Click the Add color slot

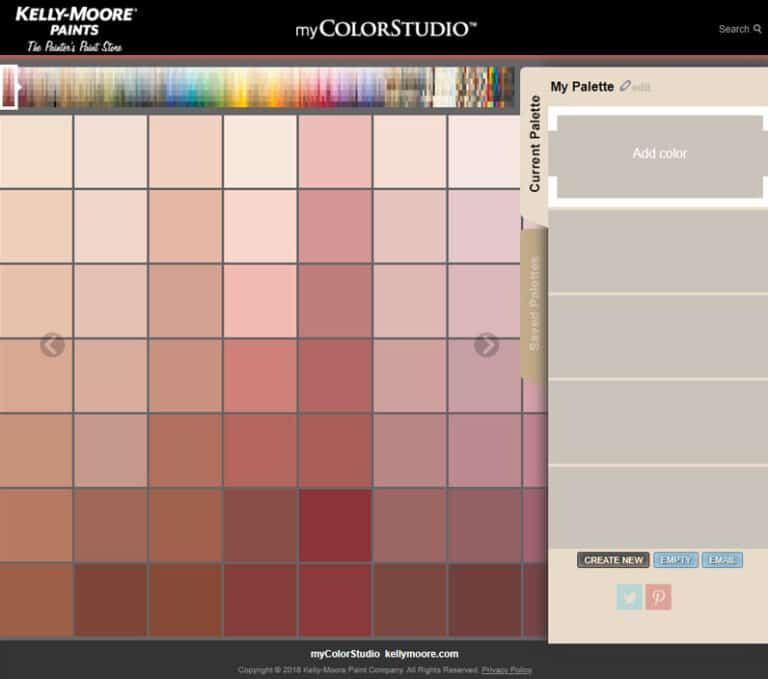coord(660,157)
